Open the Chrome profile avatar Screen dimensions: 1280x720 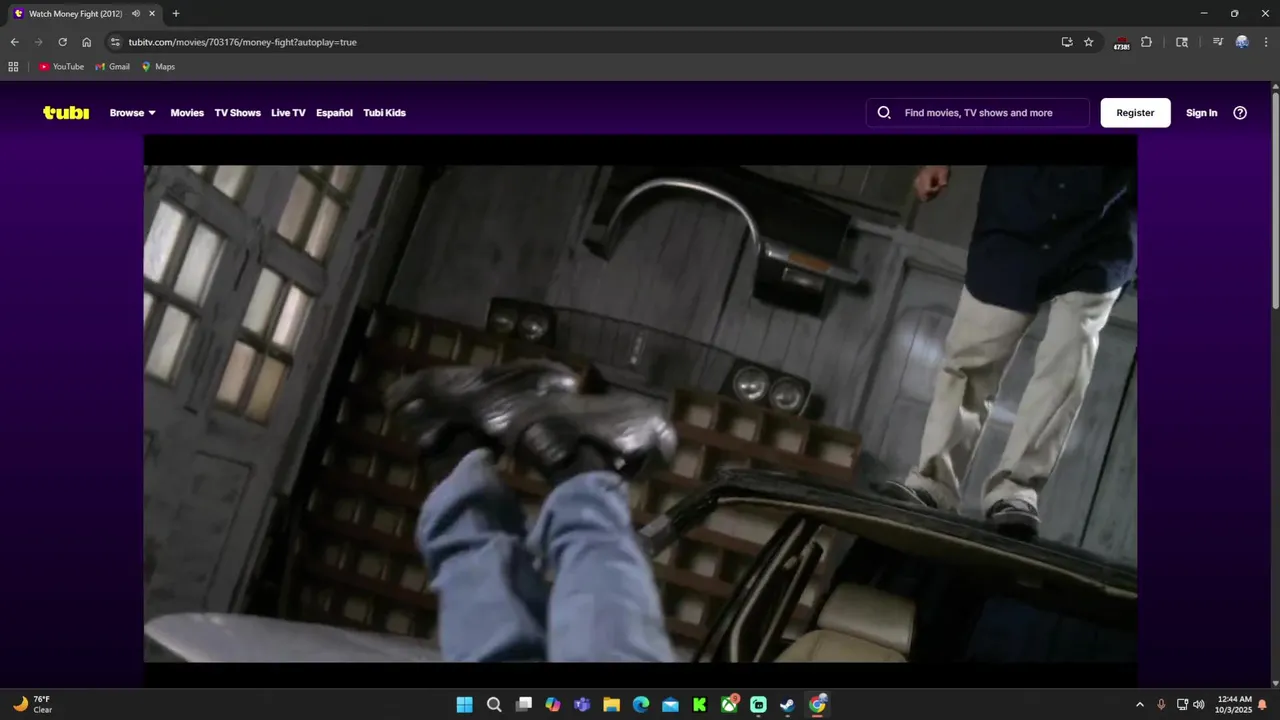click(1242, 42)
